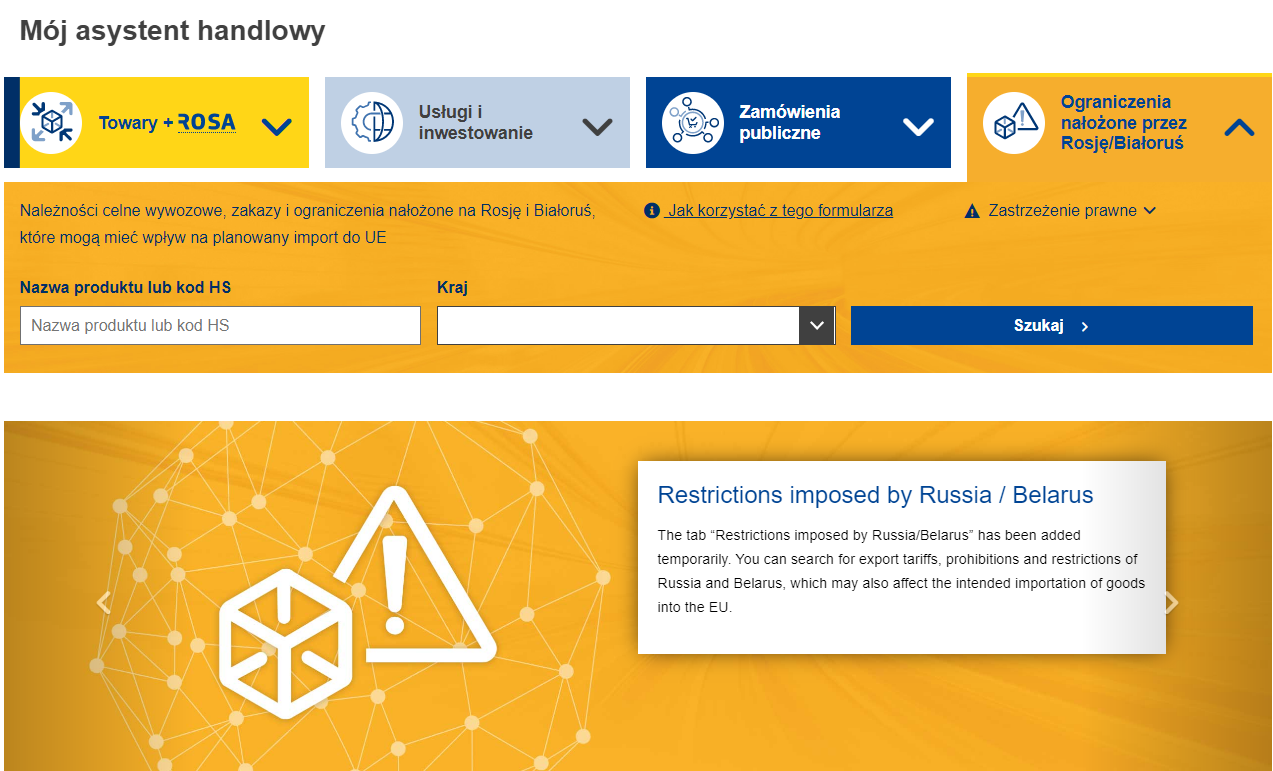Click the info icon beside Jak korzystać
1273x771 pixels.
tap(652, 211)
